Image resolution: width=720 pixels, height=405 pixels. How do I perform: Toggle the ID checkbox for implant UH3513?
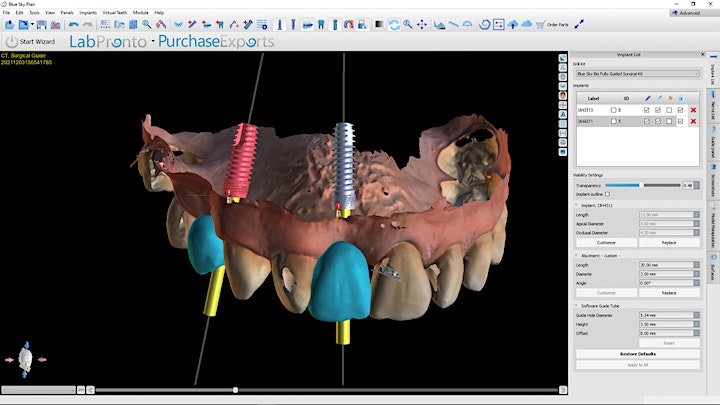pyautogui.click(x=613, y=110)
